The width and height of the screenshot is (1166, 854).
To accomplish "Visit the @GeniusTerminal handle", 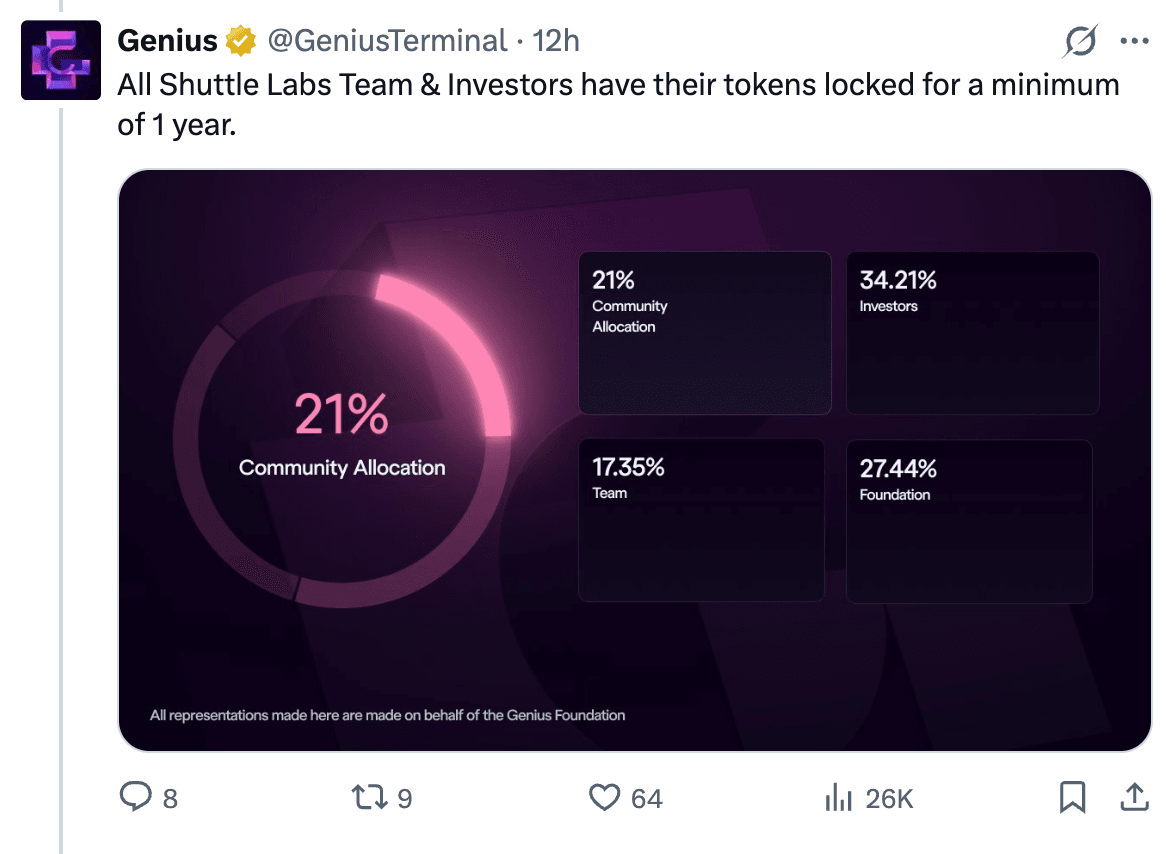I will tap(385, 41).
